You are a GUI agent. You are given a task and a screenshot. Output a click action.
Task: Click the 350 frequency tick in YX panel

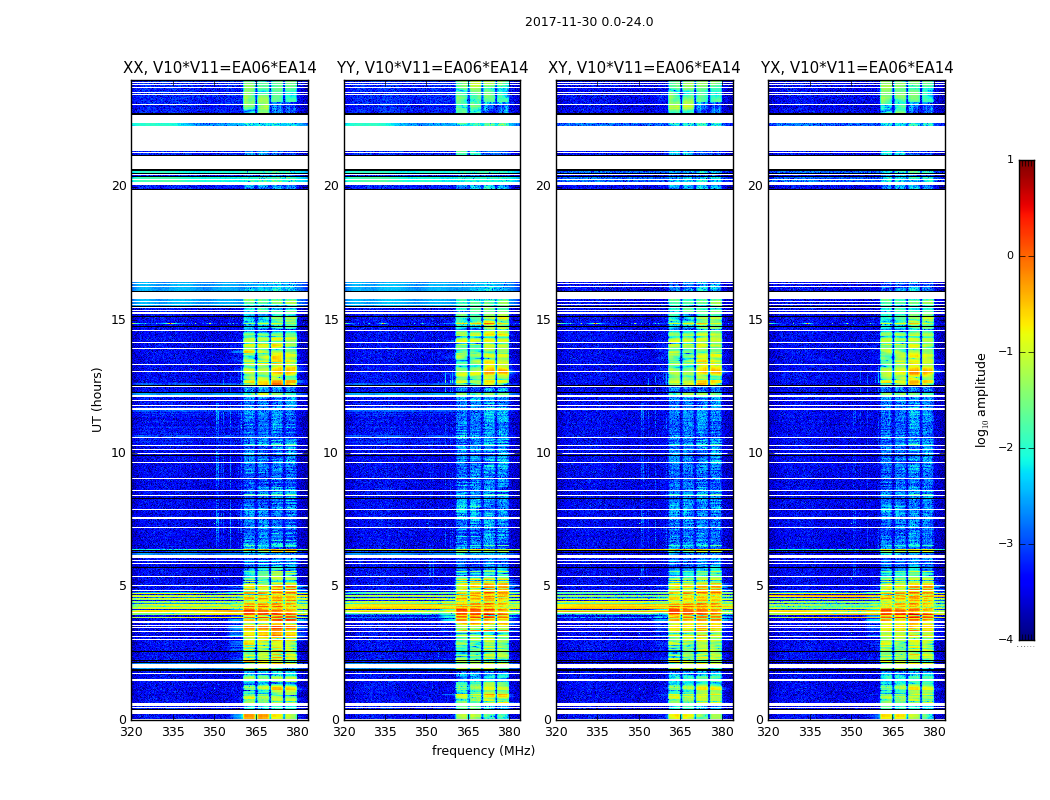(851, 732)
